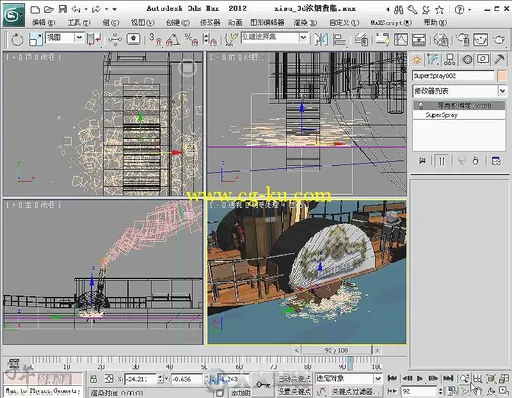Screen dimensions: 512x398
Task: Select the Rotate tool in main toolbar
Action: [x=17, y=40]
